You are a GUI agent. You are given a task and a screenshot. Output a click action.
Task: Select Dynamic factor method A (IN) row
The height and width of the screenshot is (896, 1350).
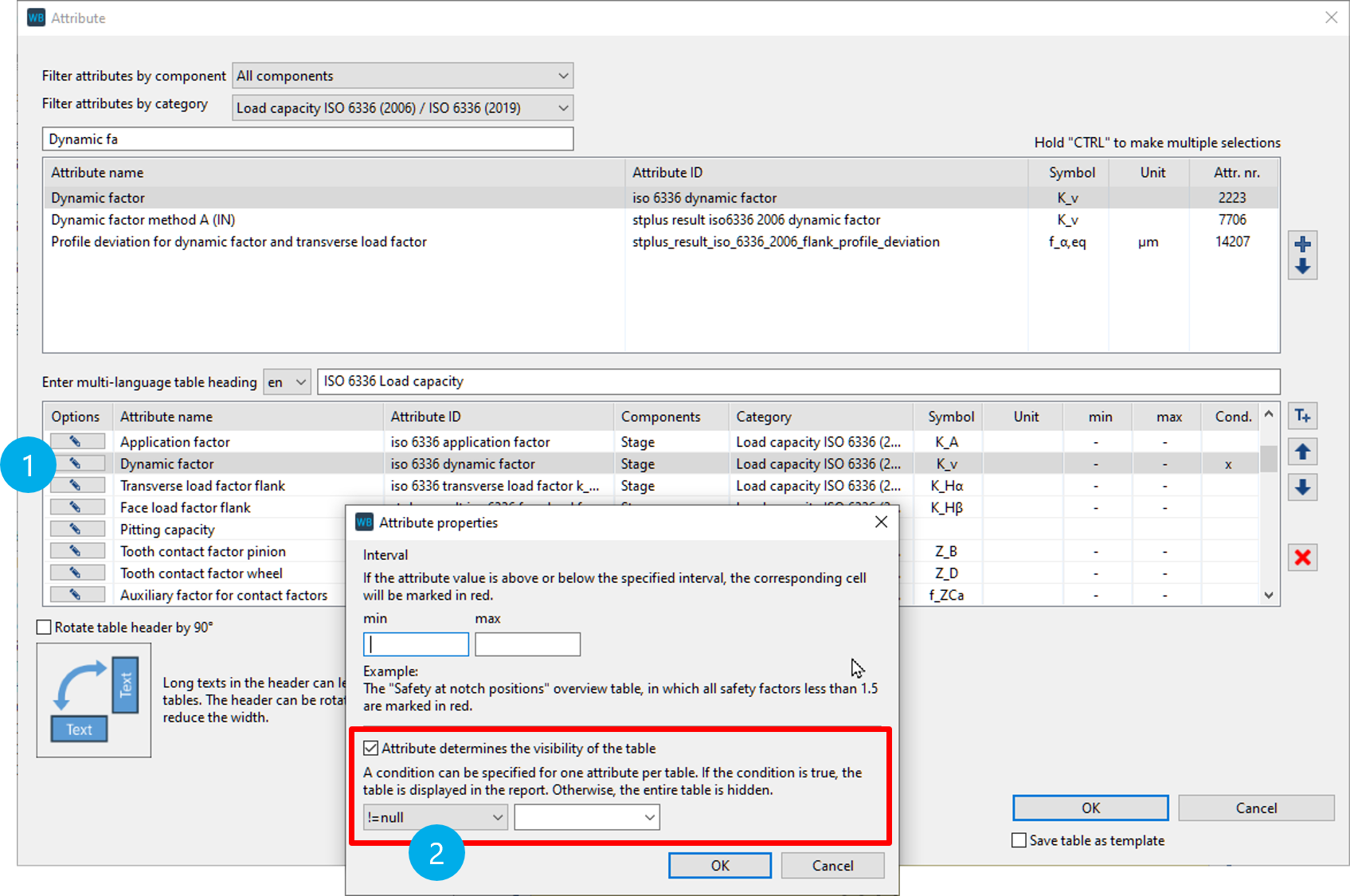coord(143,220)
